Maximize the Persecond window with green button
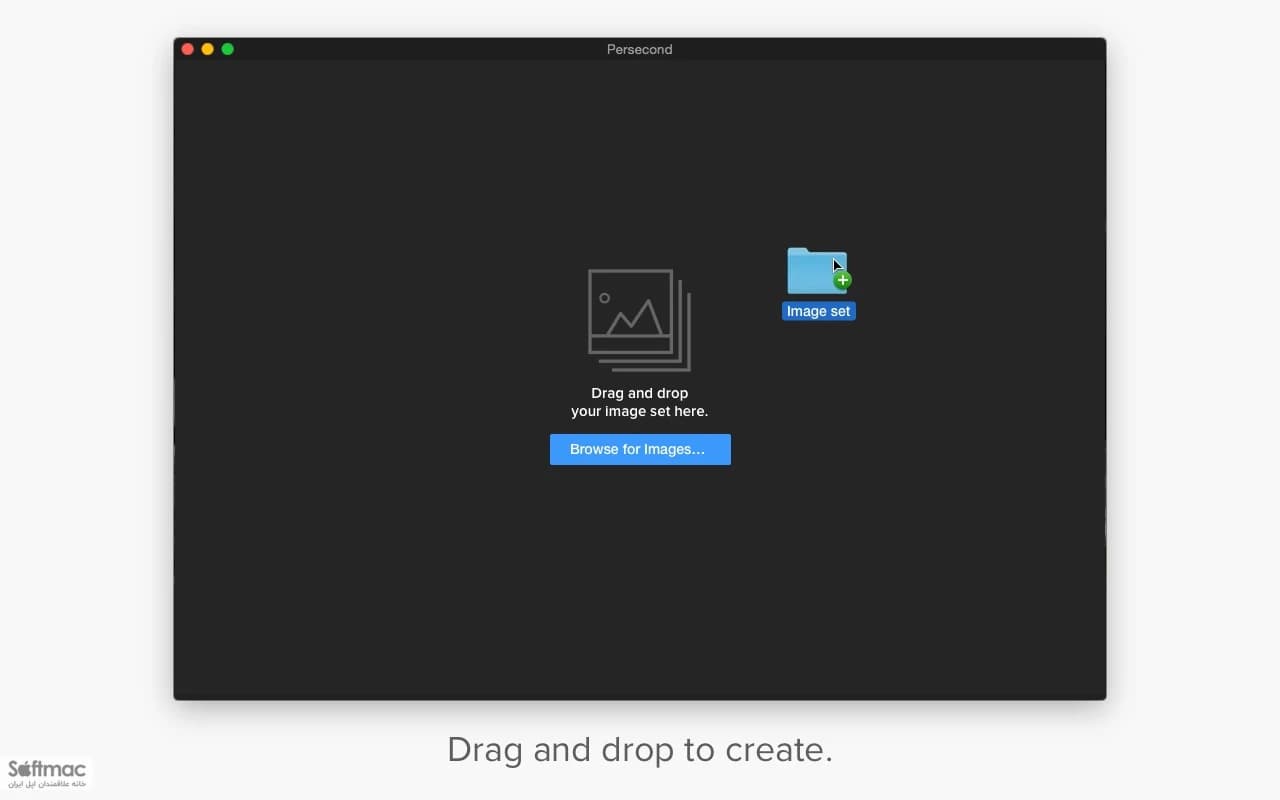 [227, 49]
